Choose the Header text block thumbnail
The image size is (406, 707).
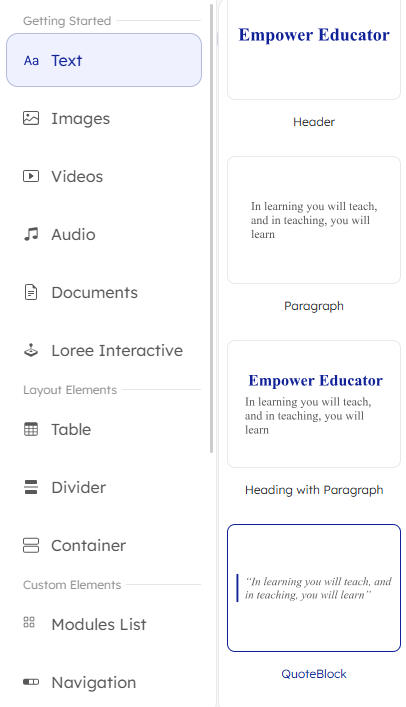coord(314,48)
